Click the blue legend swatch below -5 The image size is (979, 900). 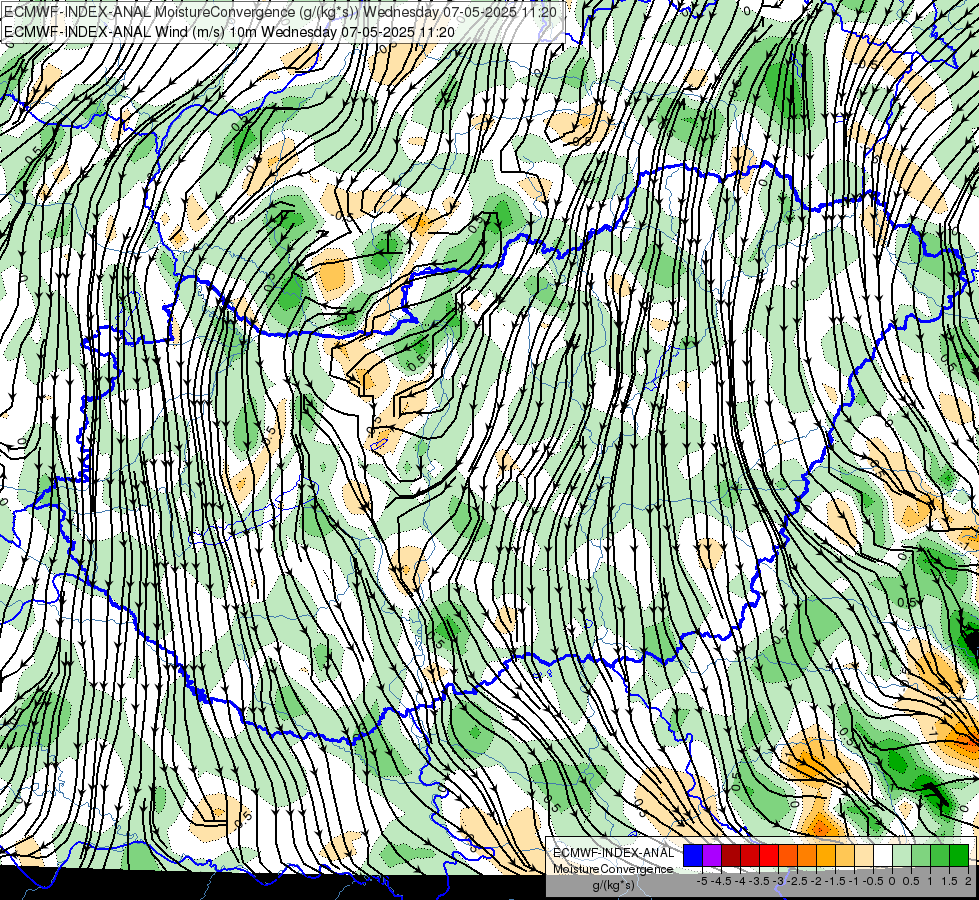point(693,855)
